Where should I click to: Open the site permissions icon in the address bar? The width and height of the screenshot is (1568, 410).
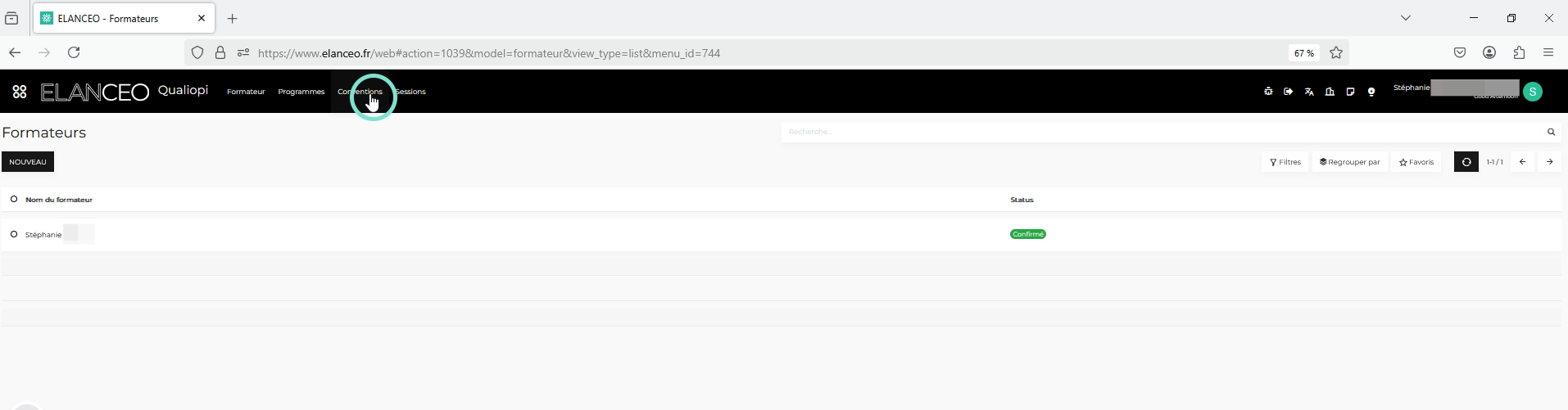[x=242, y=53]
